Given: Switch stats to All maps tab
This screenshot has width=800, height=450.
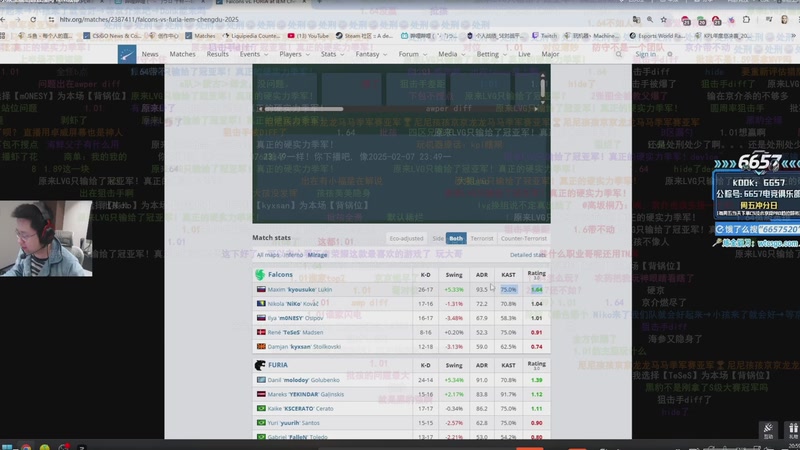Looking at the screenshot, I should click(267, 255).
